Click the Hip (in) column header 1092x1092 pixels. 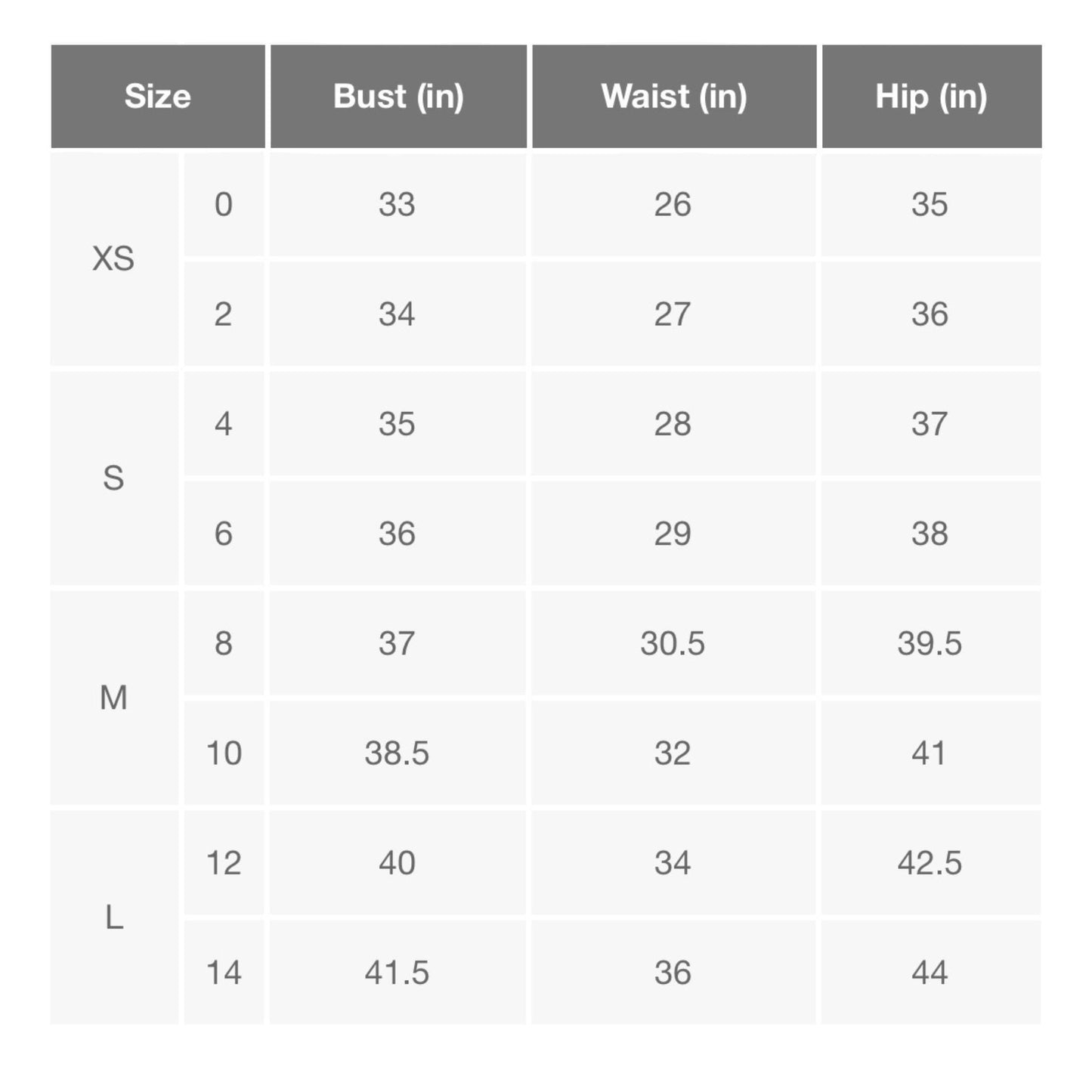point(932,96)
